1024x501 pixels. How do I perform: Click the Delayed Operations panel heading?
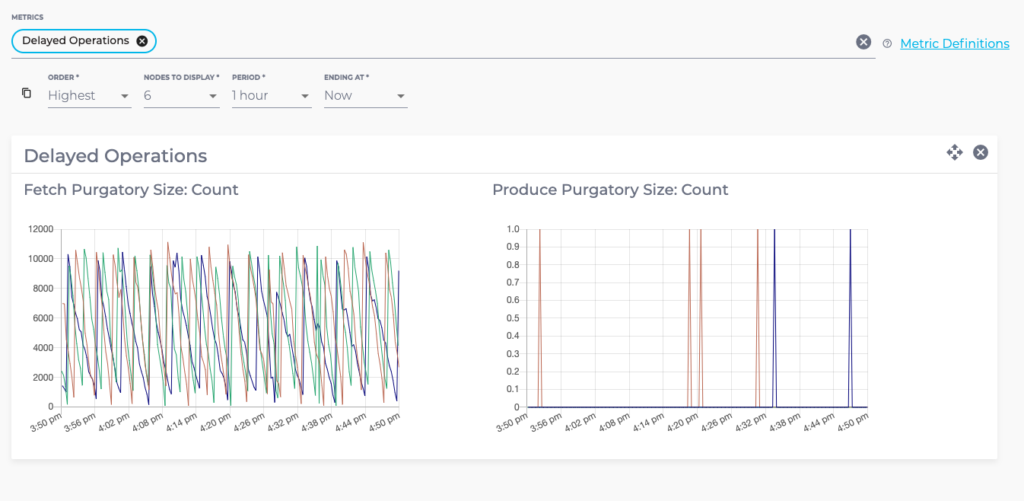point(115,156)
